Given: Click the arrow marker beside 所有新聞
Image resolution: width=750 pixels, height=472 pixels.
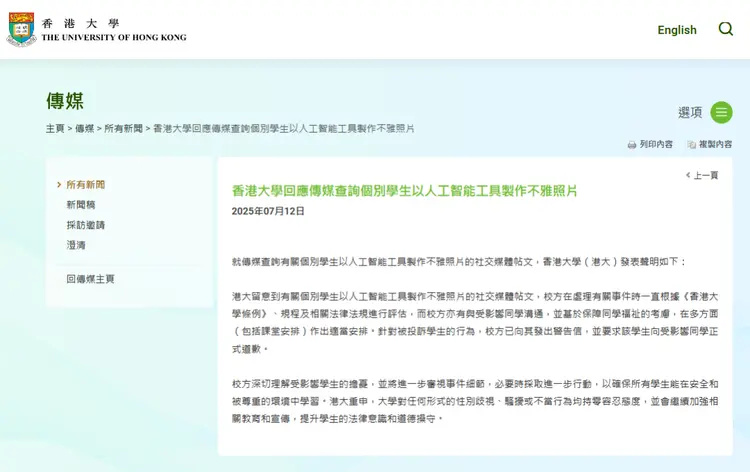Looking at the screenshot, I should pyautogui.click(x=59, y=185).
